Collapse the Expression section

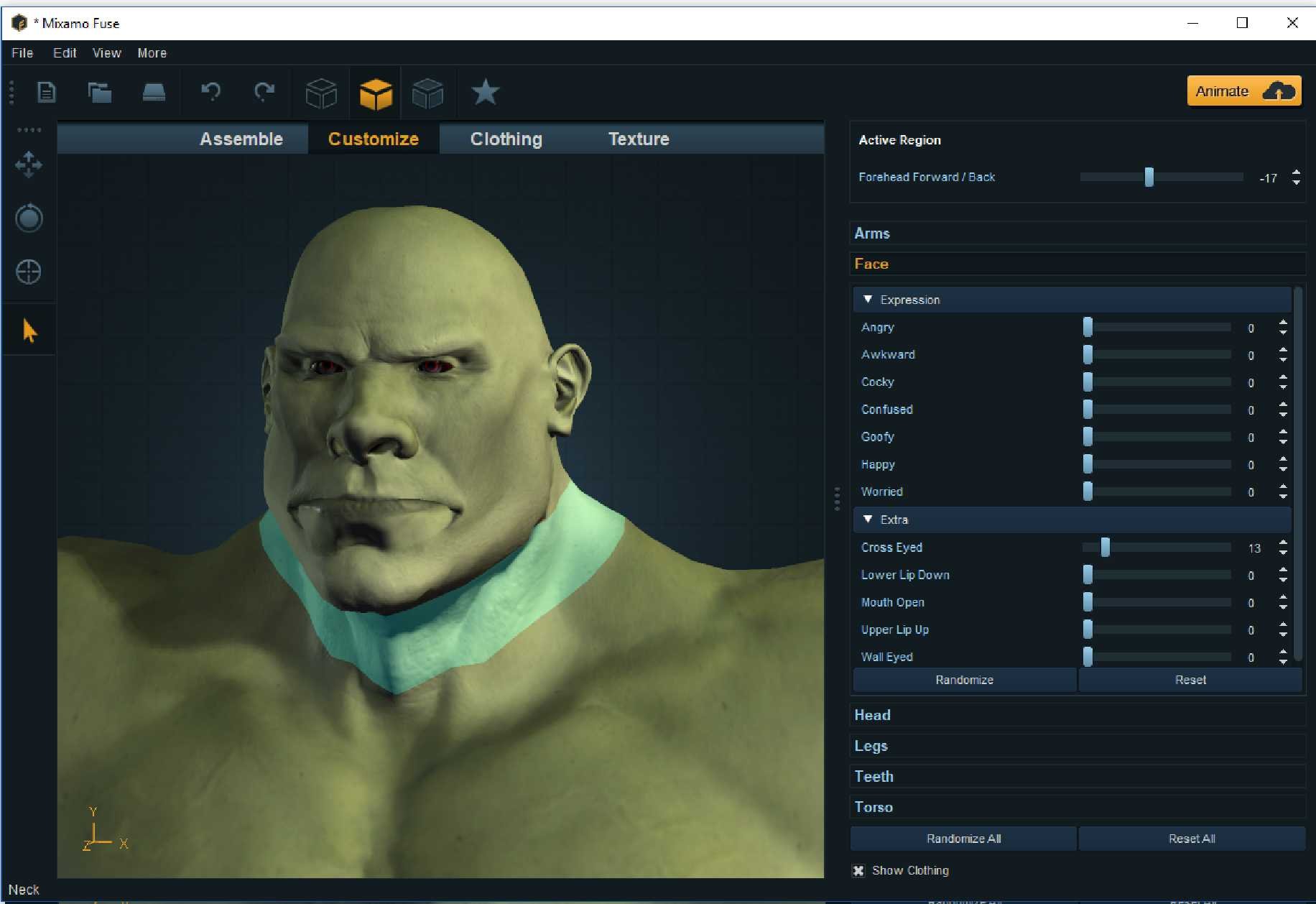868,300
